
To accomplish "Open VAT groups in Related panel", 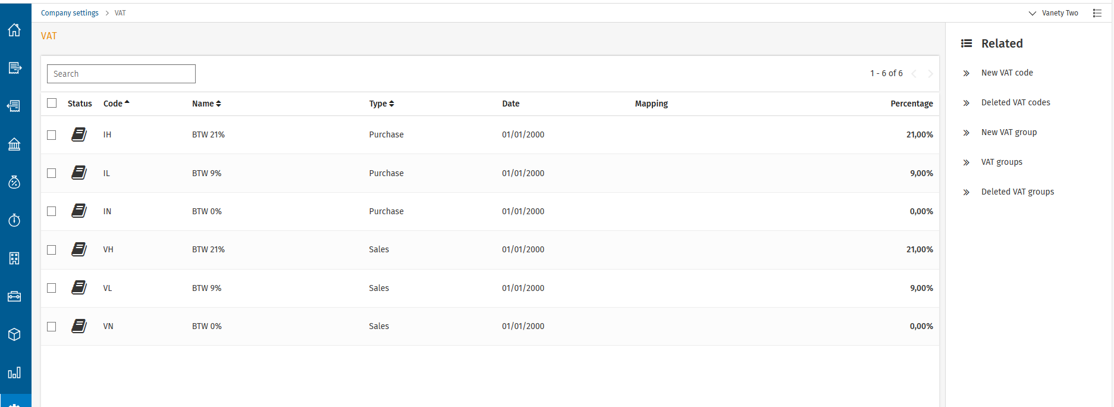I will tap(1001, 162).
